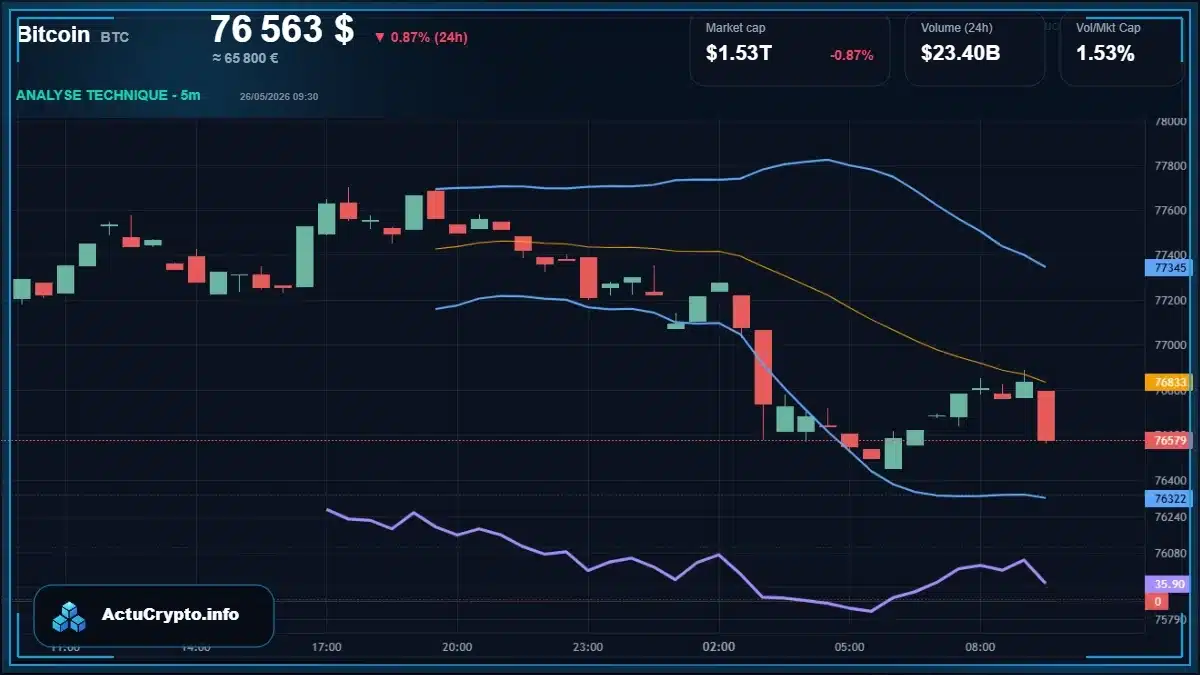Screen dimensions: 1200x675
Task: Click the 02:00 time axis label
Action: pyautogui.click(x=719, y=647)
